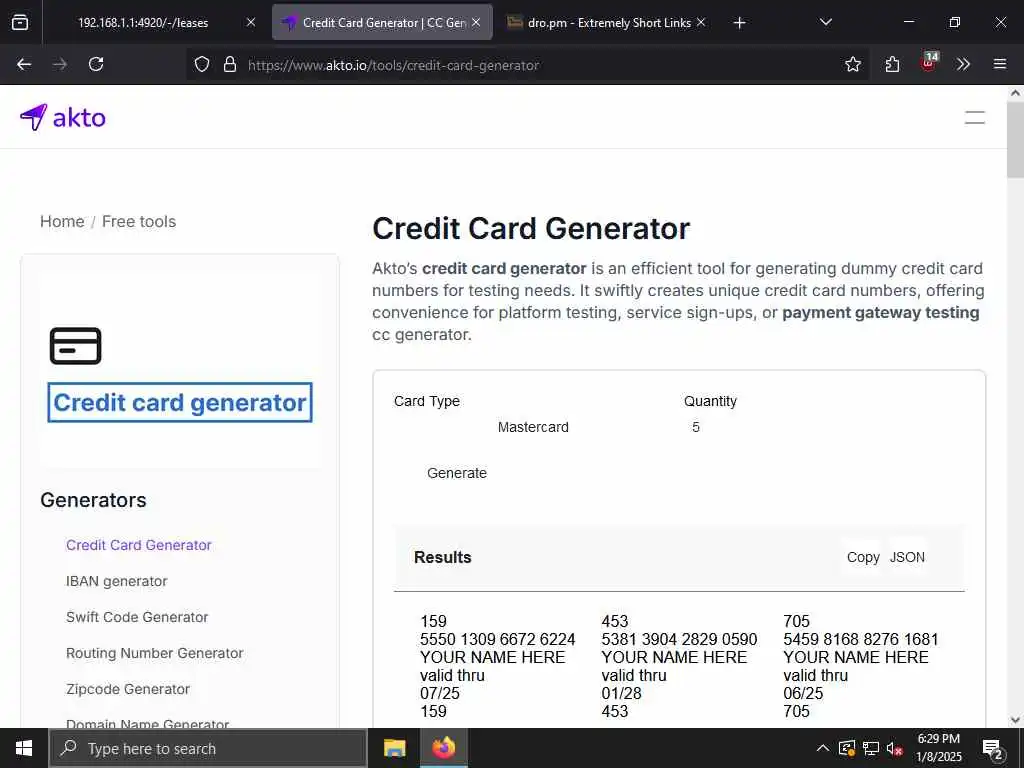Viewport: 1024px width, 768px height.
Task: Open a new browser tab
Action: coord(739,23)
